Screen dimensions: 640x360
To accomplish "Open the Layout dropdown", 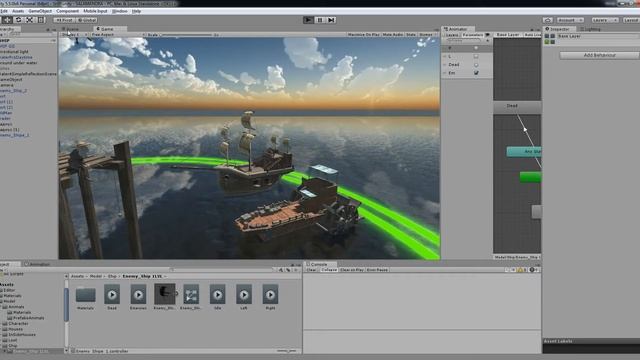I will tap(631, 20).
